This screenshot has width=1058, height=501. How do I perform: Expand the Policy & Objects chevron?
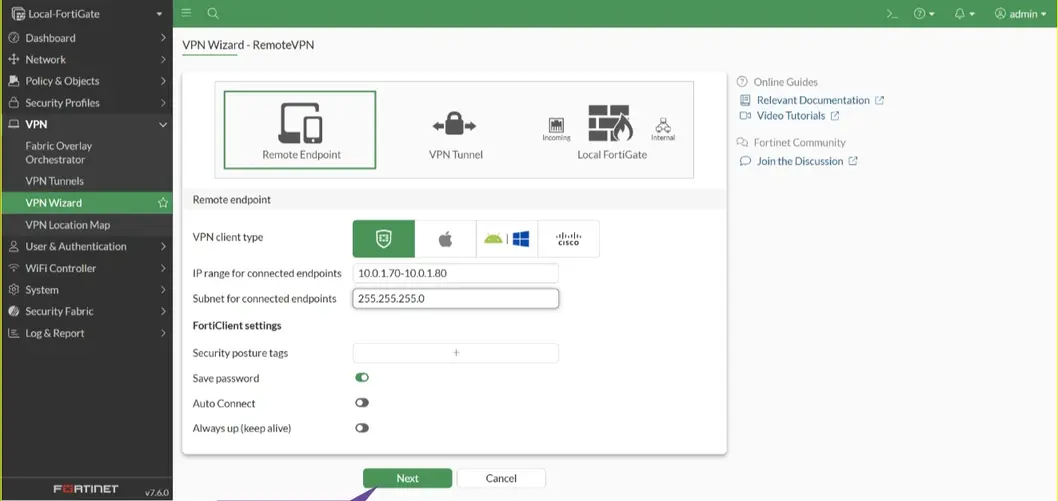(x=163, y=81)
